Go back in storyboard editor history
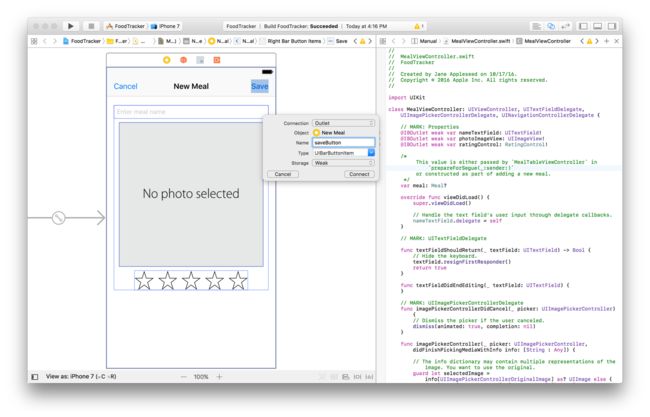Image resolution: width=650 pixels, height=417 pixels. [x=45, y=41]
